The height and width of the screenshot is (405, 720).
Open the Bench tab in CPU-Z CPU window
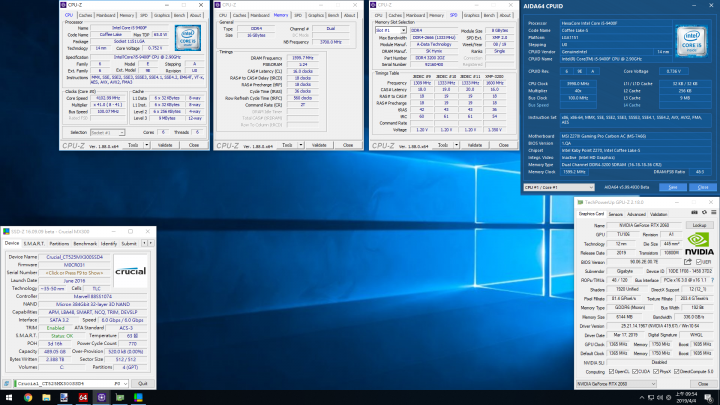[x=180, y=15]
